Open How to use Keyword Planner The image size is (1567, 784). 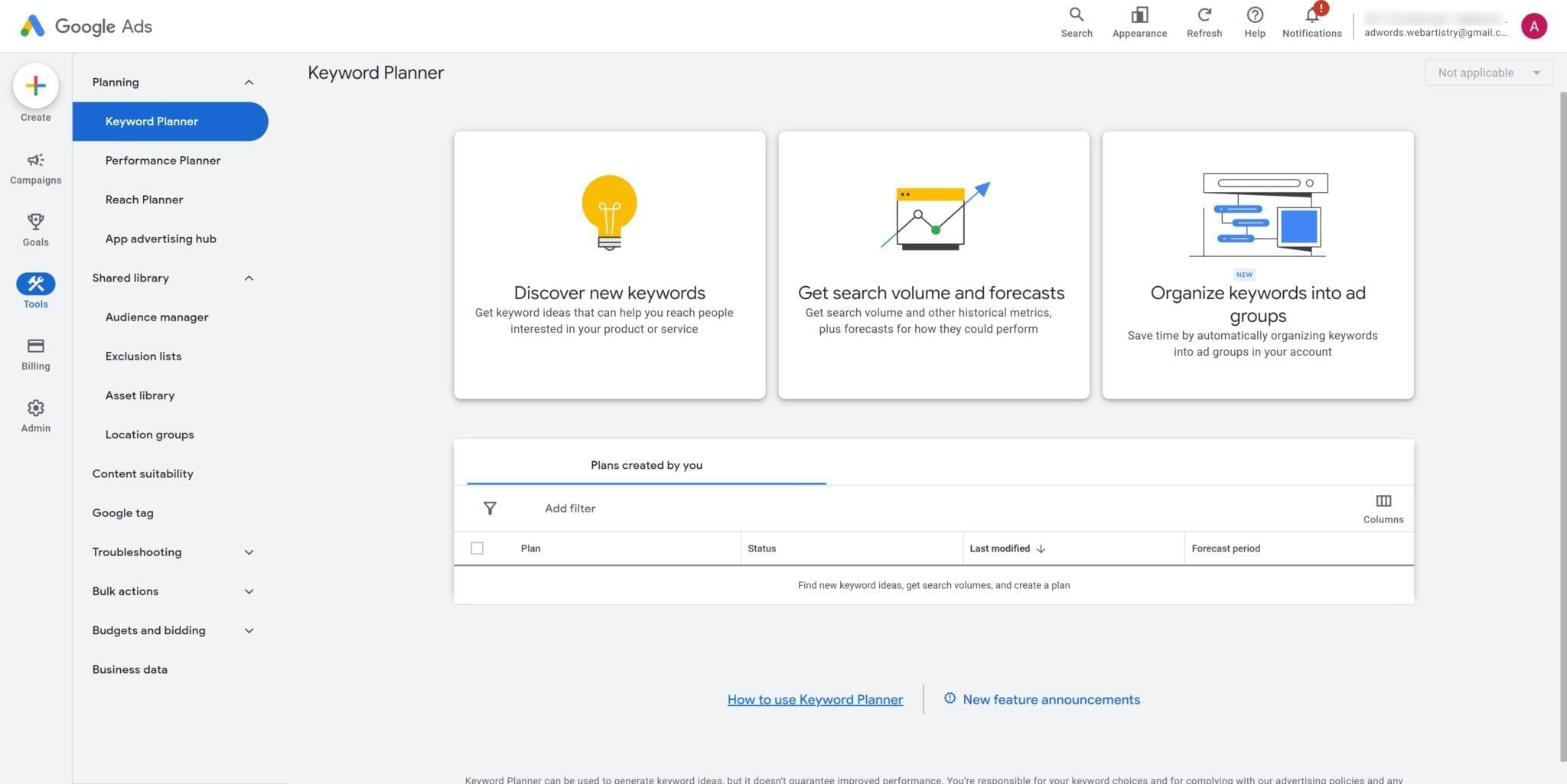pyautogui.click(x=814, y=699)
